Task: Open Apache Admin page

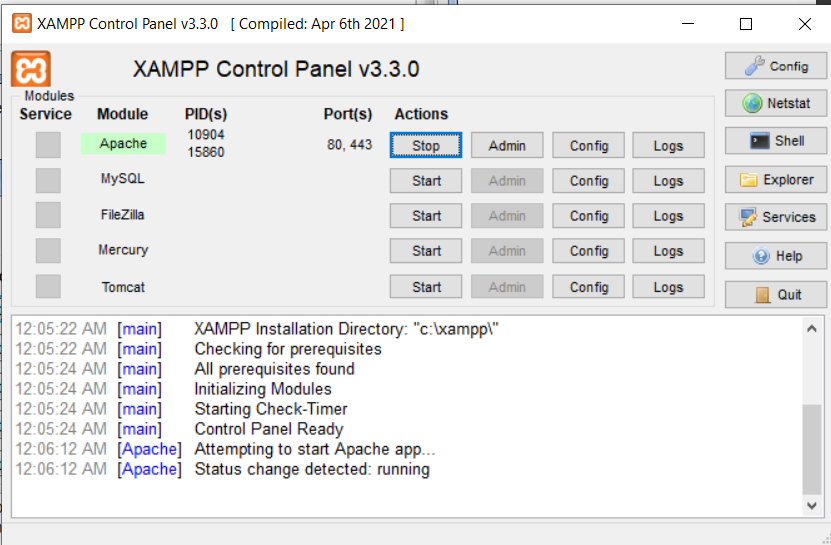Action: pos(507,145)
